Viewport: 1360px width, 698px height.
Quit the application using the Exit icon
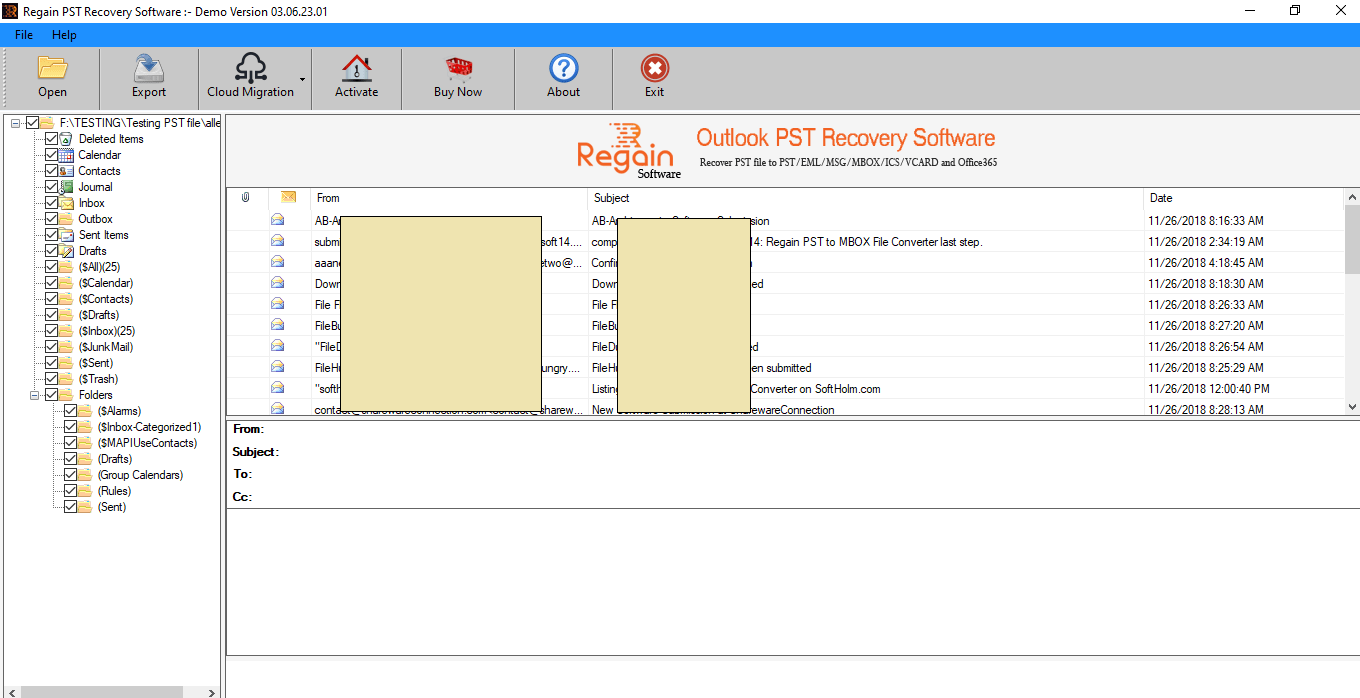(654, 77)
